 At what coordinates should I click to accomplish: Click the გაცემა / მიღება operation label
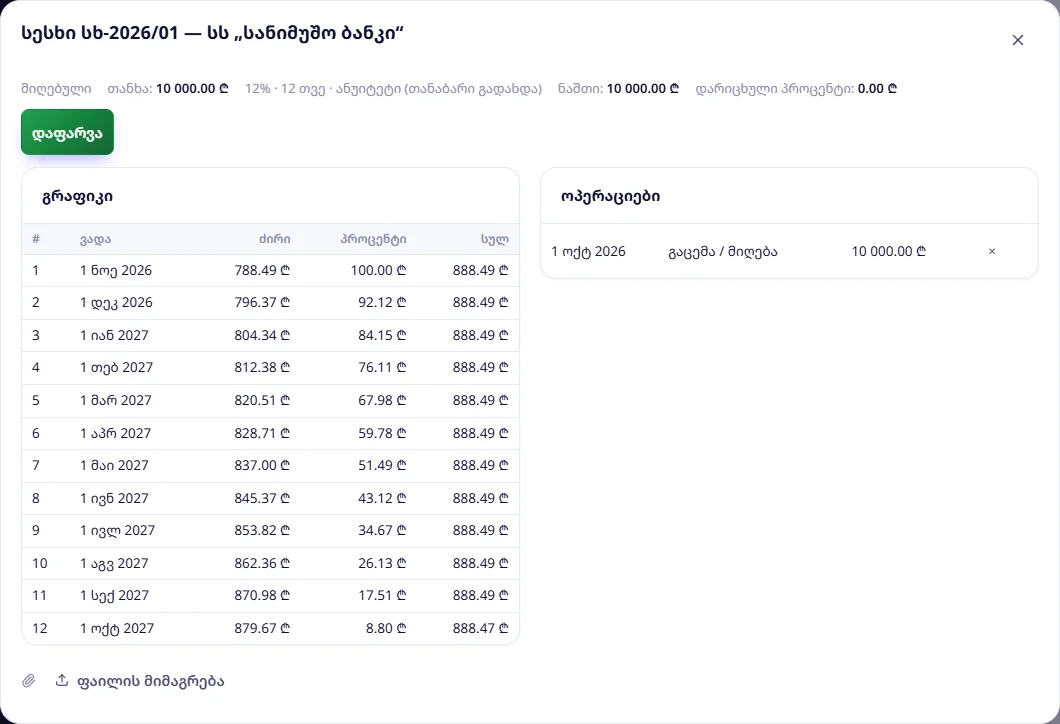point(723,251)
